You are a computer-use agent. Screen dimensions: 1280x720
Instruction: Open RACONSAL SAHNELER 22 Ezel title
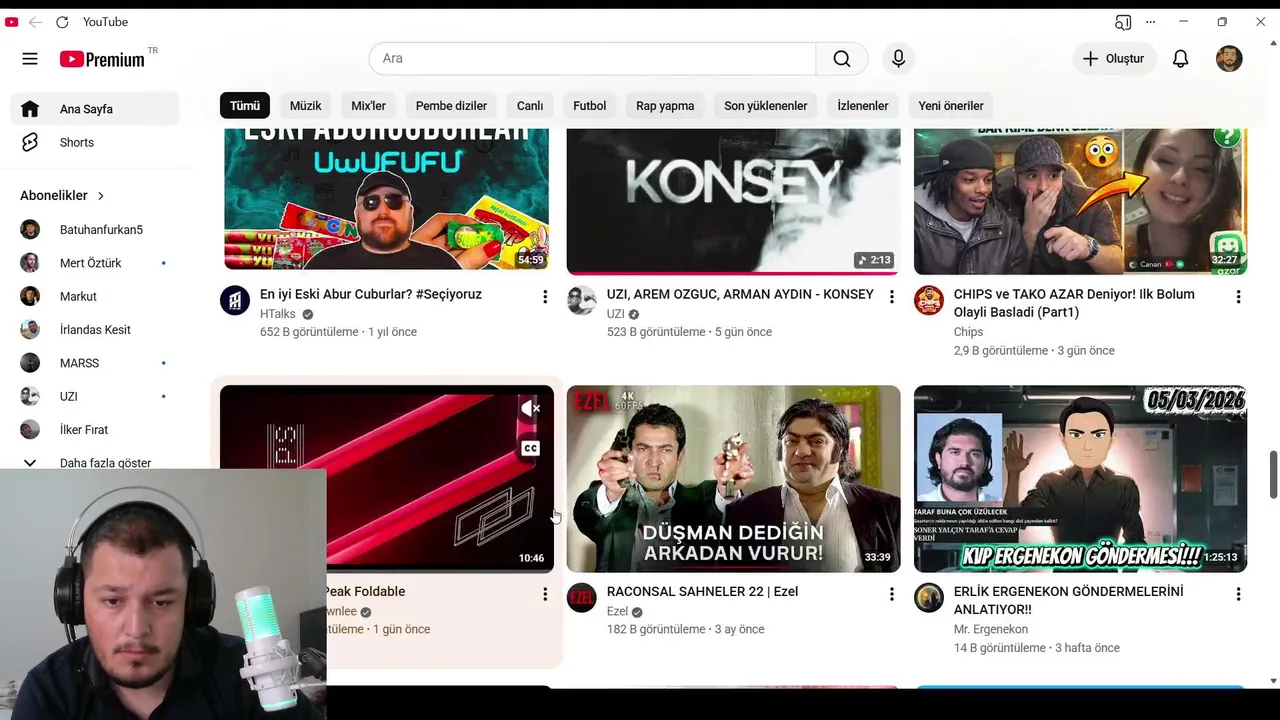click(702, 591)
